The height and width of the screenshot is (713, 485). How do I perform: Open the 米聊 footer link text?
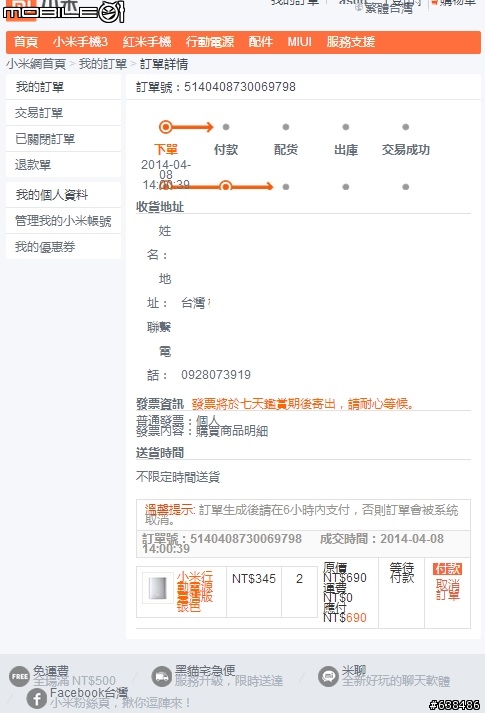tap(354, 670)
